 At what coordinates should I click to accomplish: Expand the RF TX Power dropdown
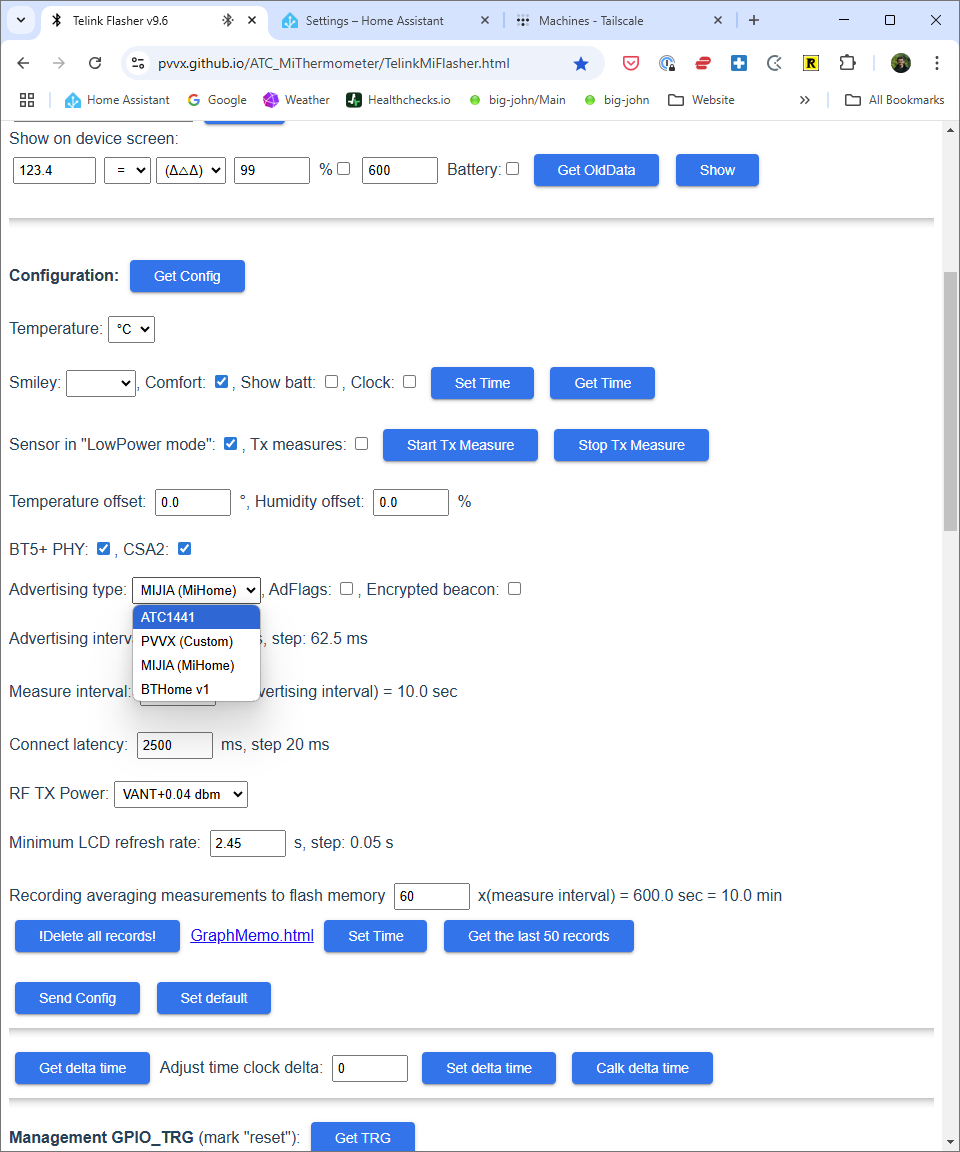[x=181, y=794]
